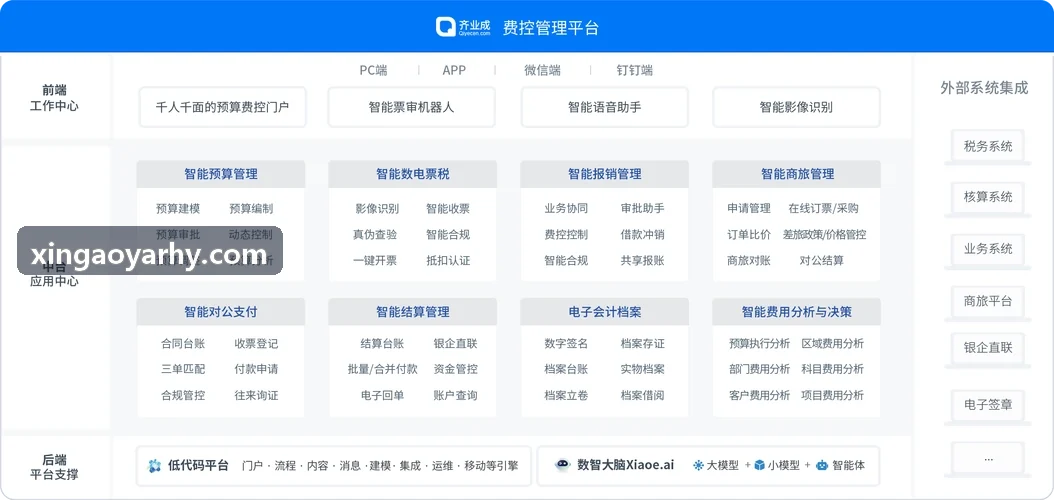
Task: Click 在线订票/采购 in 智能商旅管理
Action: pyautogui.click(x=823, y=209)
